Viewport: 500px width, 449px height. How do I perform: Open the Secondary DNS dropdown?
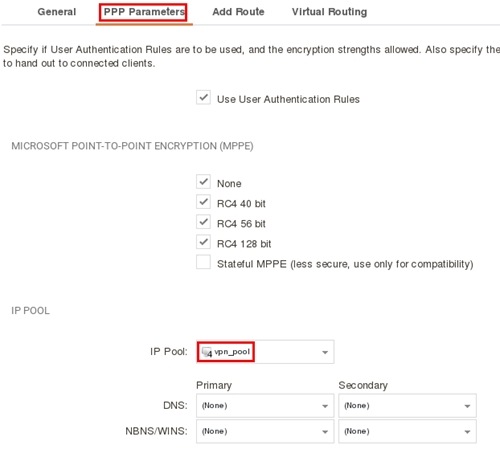(407, 406)
